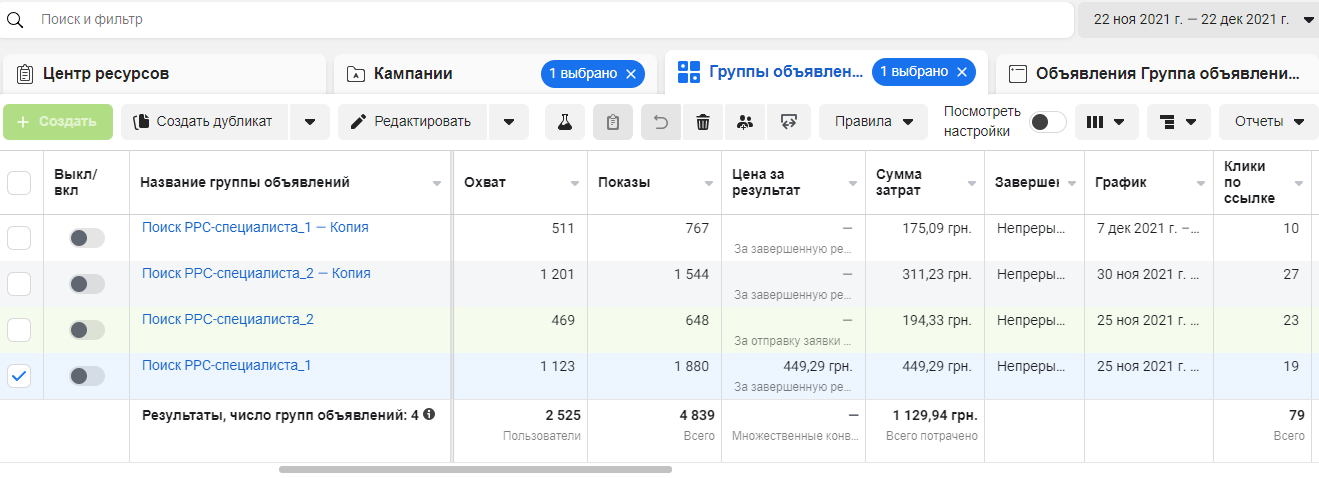This screenshot has height=478, width=1319.
Task: Open Клики по ссылке column arrow
Action: [1299, 184]
